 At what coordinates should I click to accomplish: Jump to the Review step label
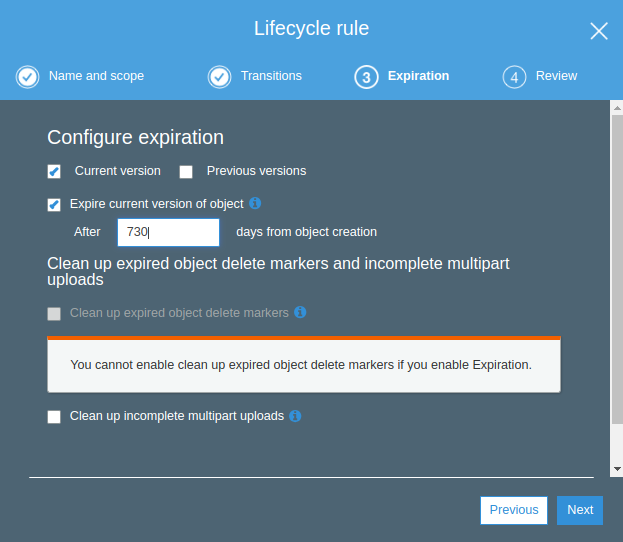pos(556,76)
